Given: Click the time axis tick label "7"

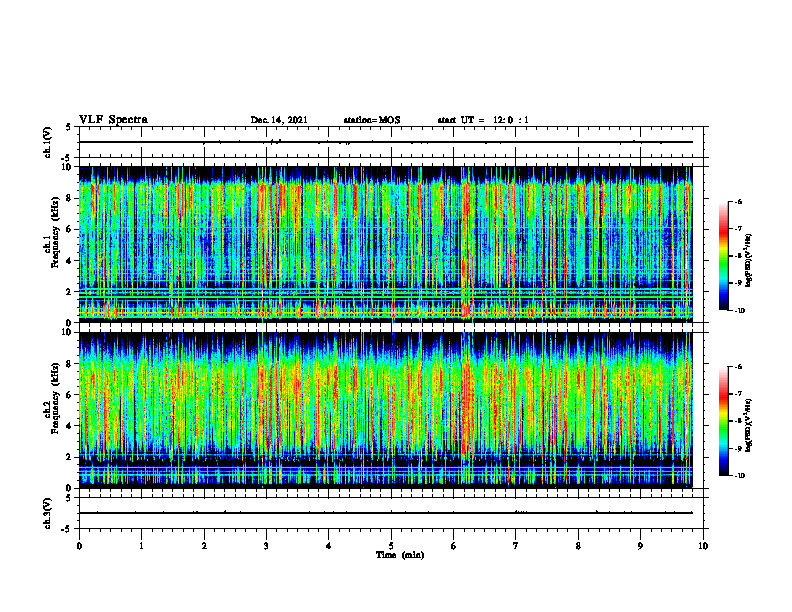Looking at the screenshot, I should point(516,546).
